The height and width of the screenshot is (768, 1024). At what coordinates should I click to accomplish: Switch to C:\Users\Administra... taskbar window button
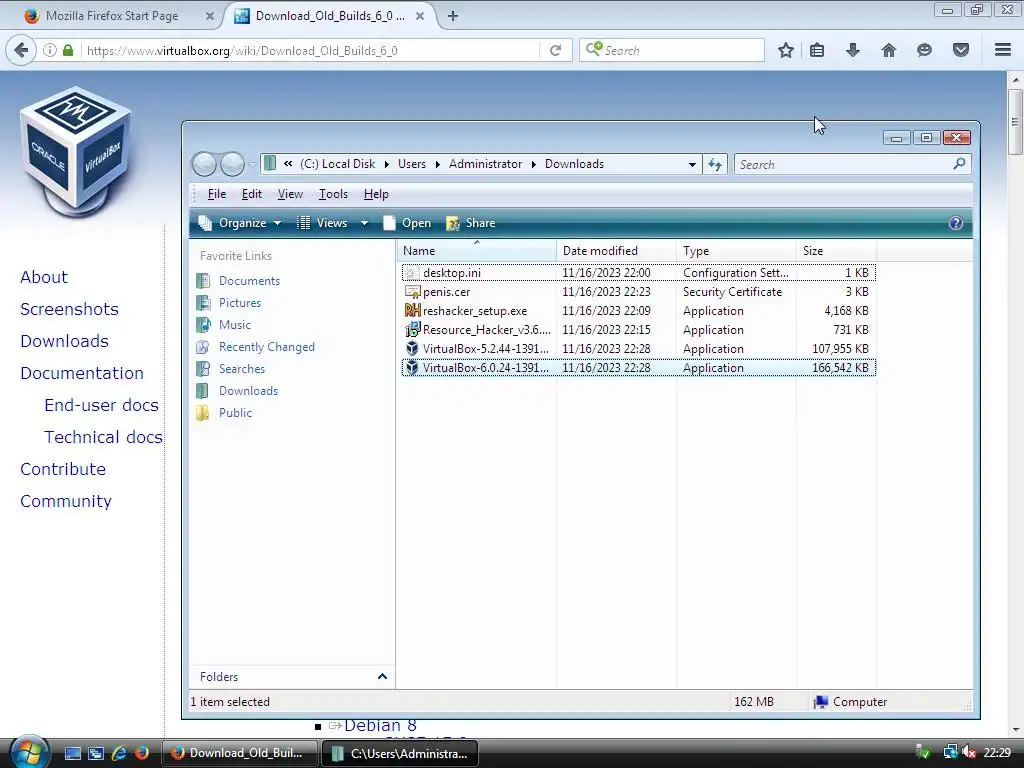[400, 753]
